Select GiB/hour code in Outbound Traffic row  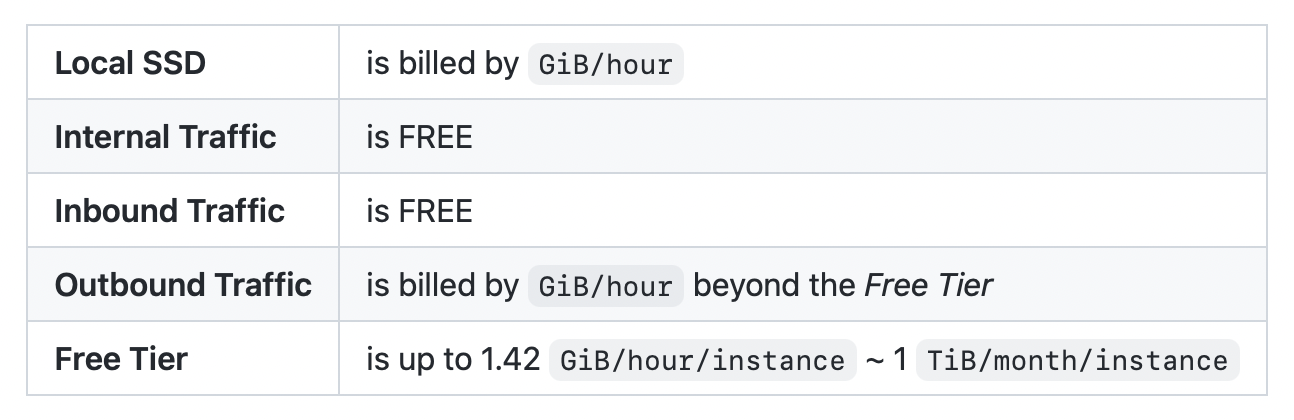(605, 287)
